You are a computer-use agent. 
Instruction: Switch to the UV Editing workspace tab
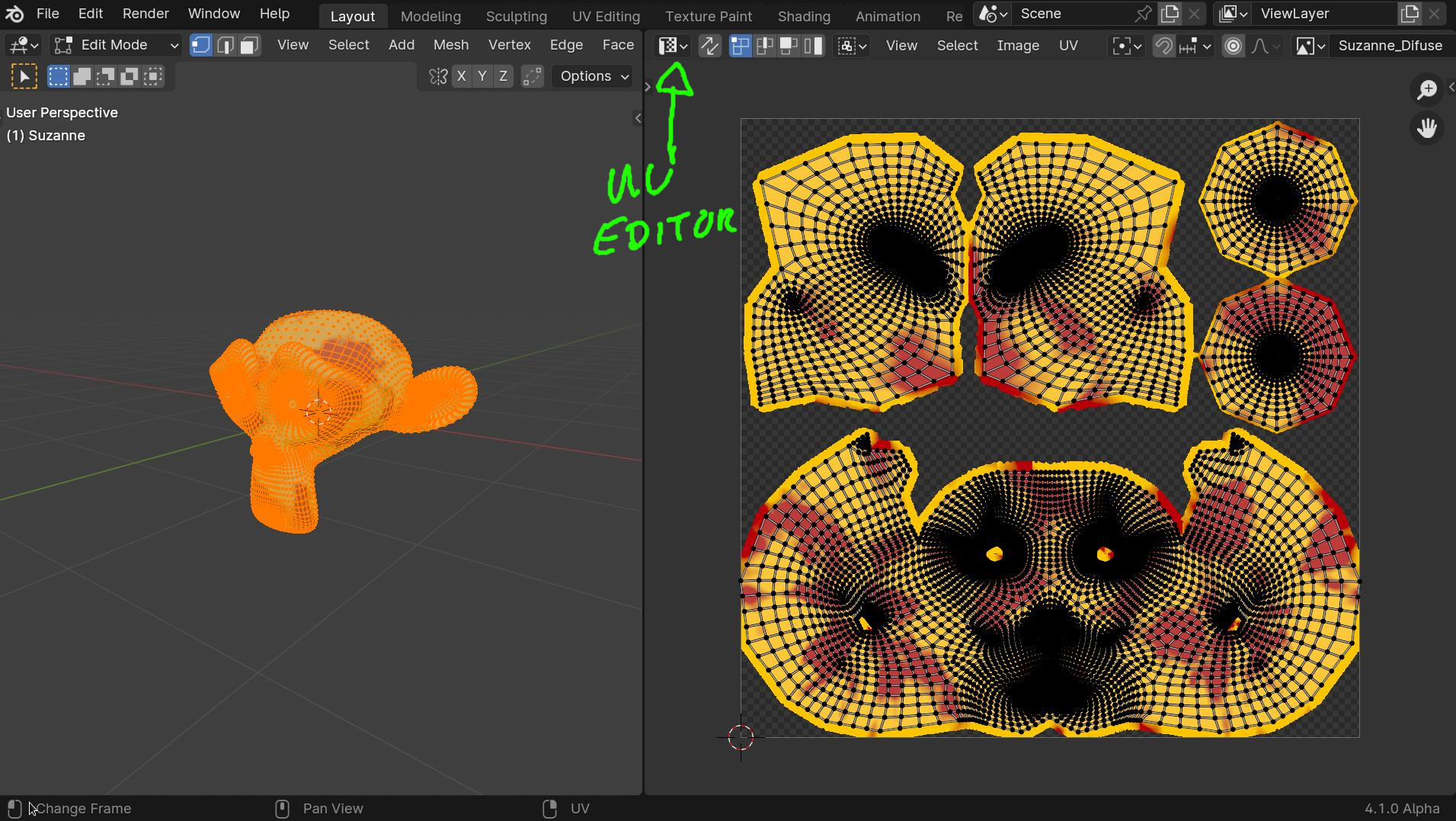[x=606, y=16]
